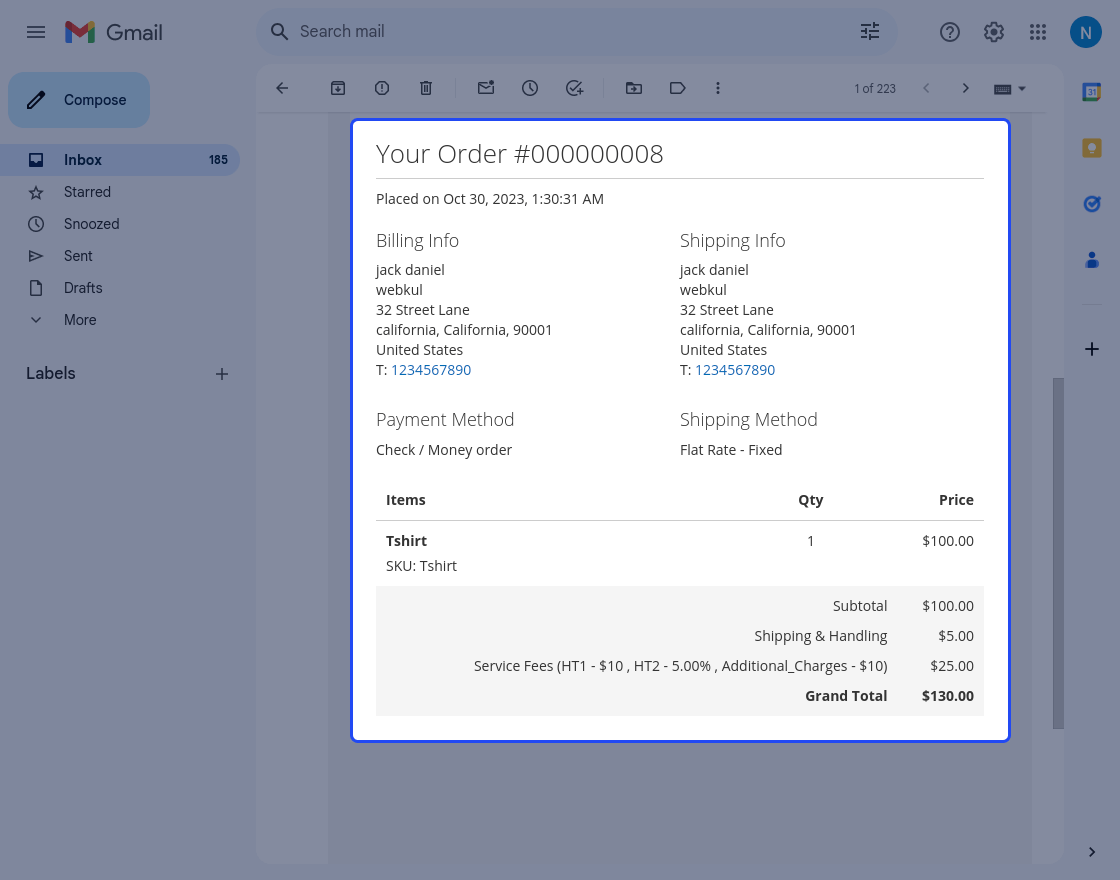This screenshot has width=1120, height=880.
Task: Report this email as spam
Action: [x=382, y=88]
